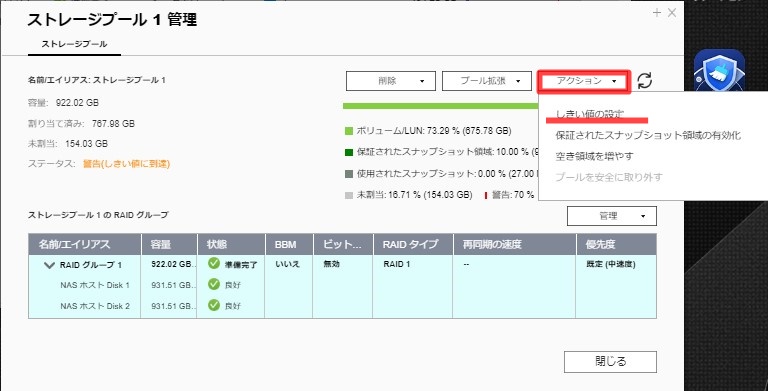Image resolution: width=768 pixels, height=391 pixels.
Task: Click the 容量 column header
Action: [169, 244]
